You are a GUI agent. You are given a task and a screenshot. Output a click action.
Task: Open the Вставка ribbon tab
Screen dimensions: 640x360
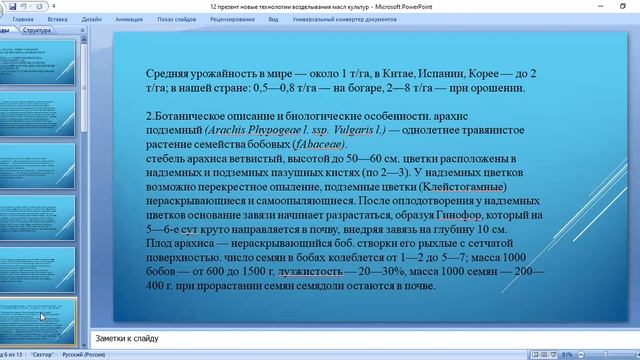pyautogui.click(x=57, y=19)
